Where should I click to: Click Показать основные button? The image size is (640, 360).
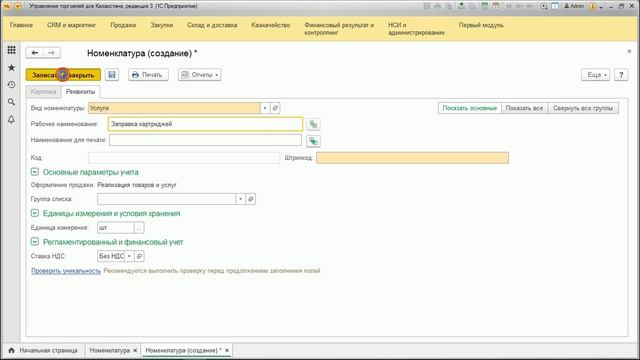(x=470, y=108)
